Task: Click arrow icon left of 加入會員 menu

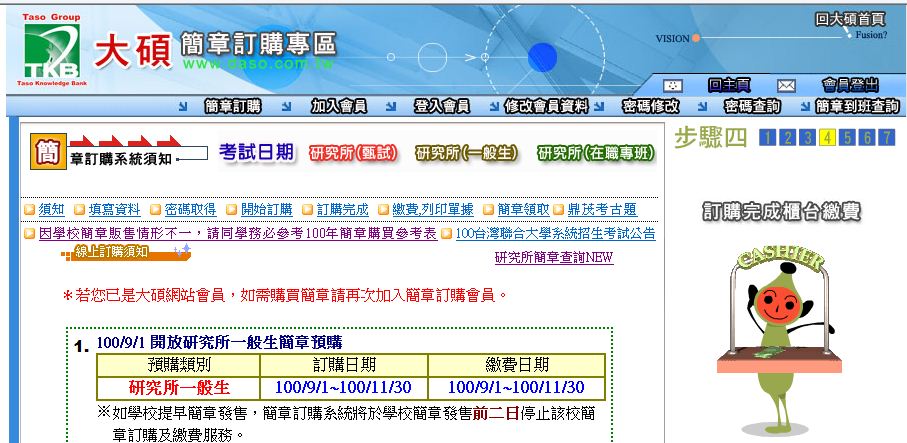Action: pyautogui.click(x=286, y=106)
